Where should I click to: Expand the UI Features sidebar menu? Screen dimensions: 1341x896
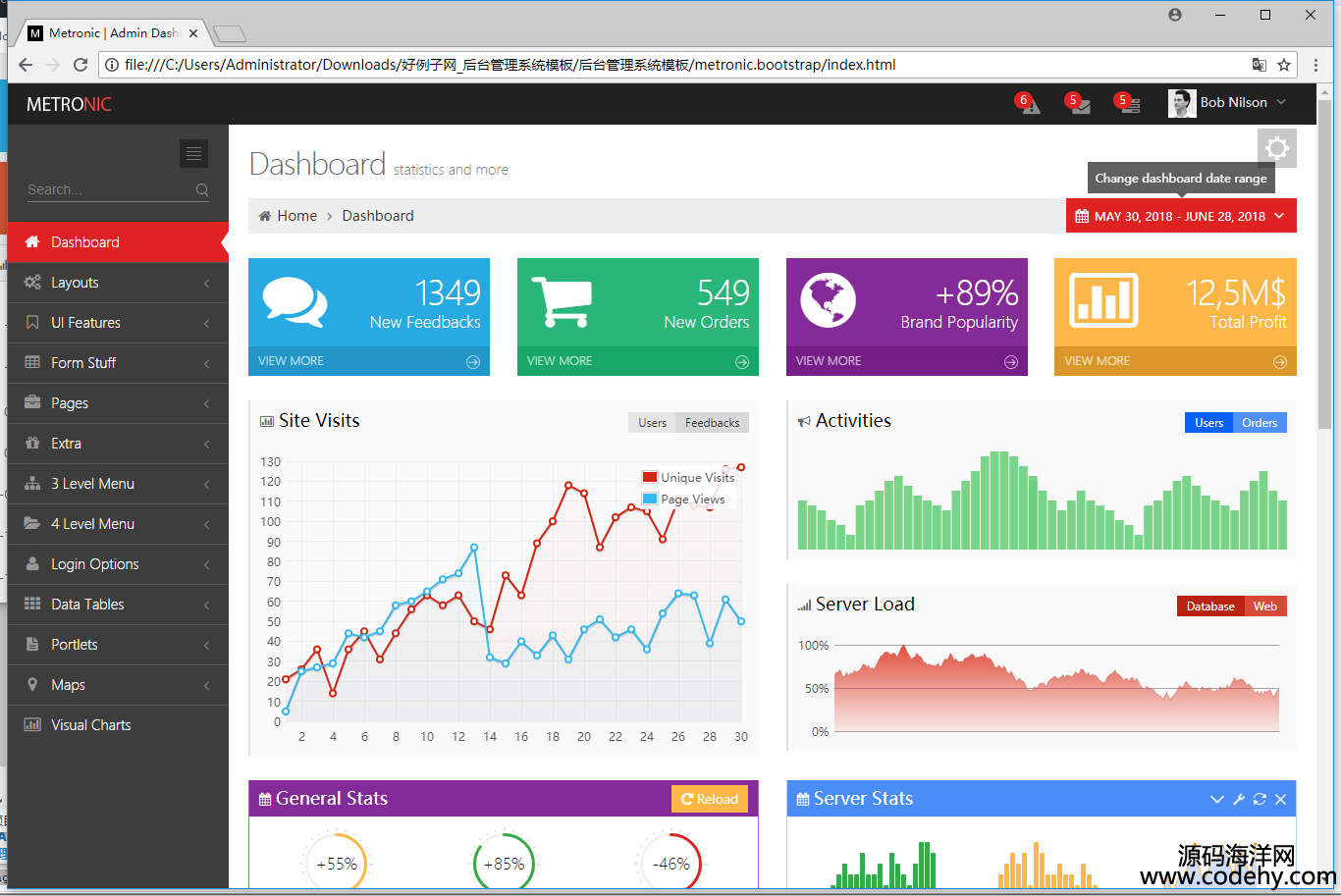[x=118, y=323]
